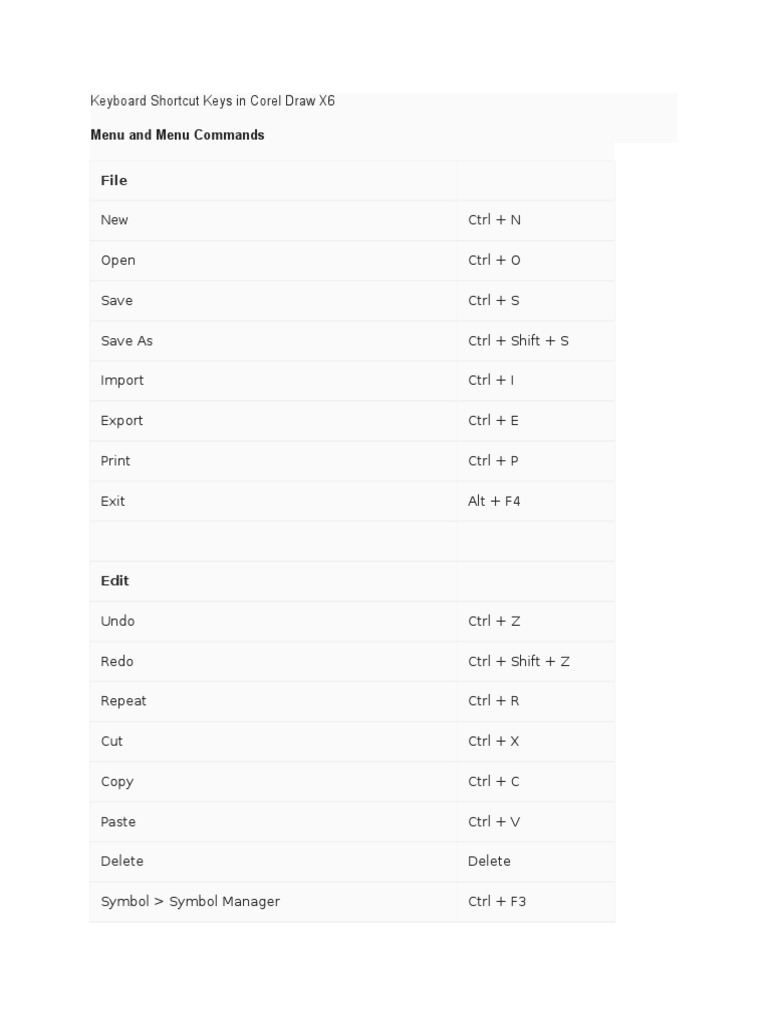Click the document title 'Keyboard Shortcut Keys in Corel Draw X6'
This screenshot has height=1024, width=768.
point(212,102)
